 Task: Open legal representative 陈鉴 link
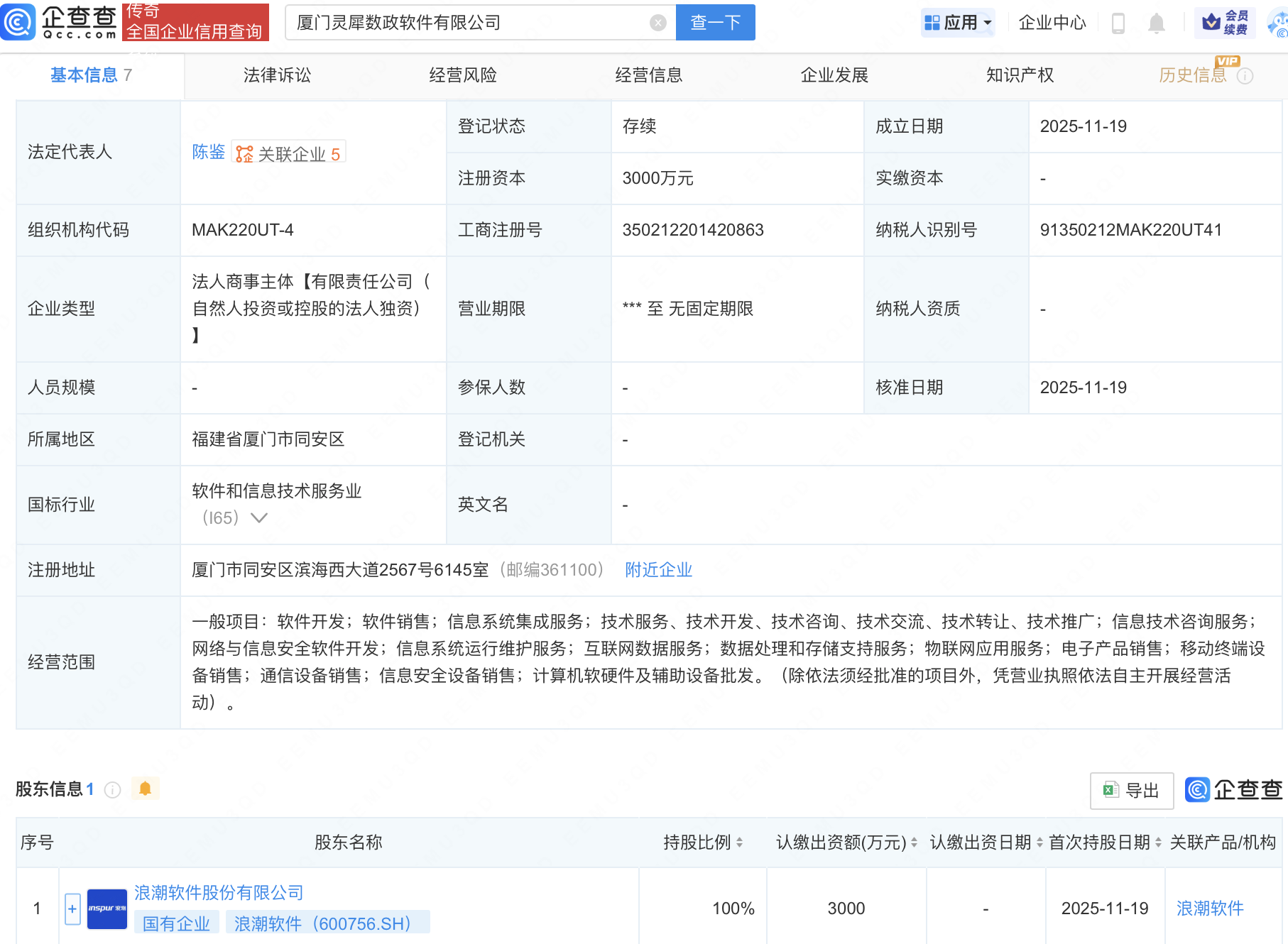[x=208, y=152]
